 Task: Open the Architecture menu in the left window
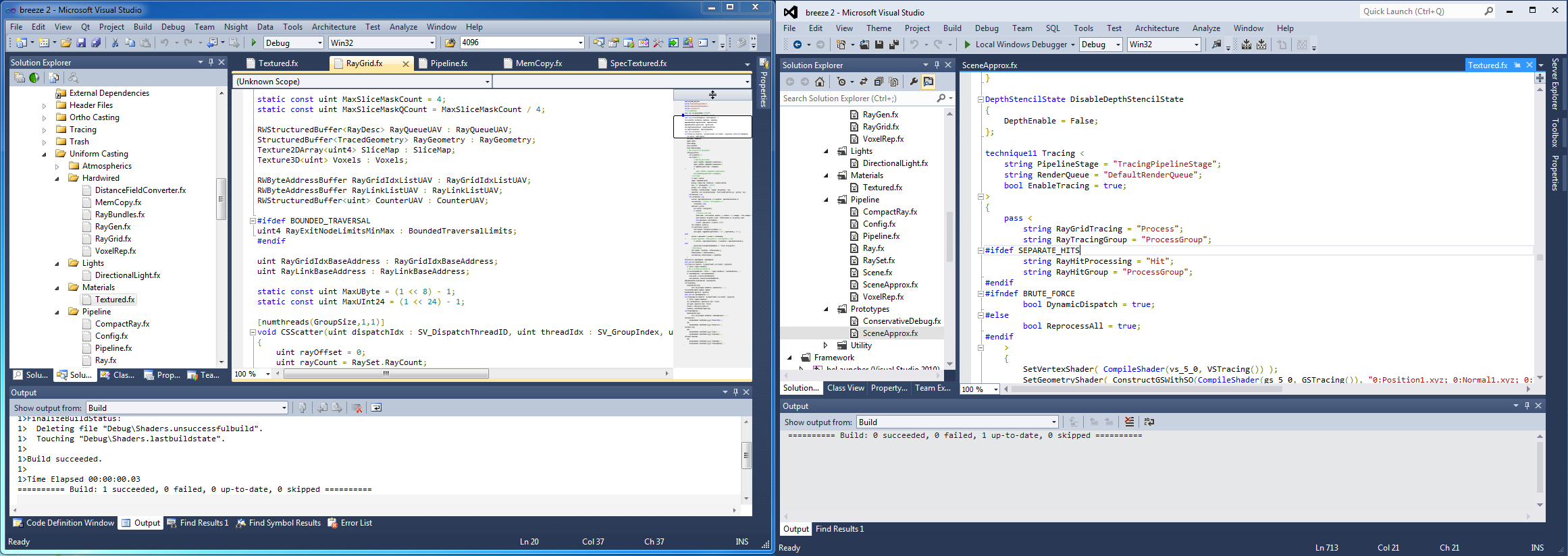pos(334,27)
